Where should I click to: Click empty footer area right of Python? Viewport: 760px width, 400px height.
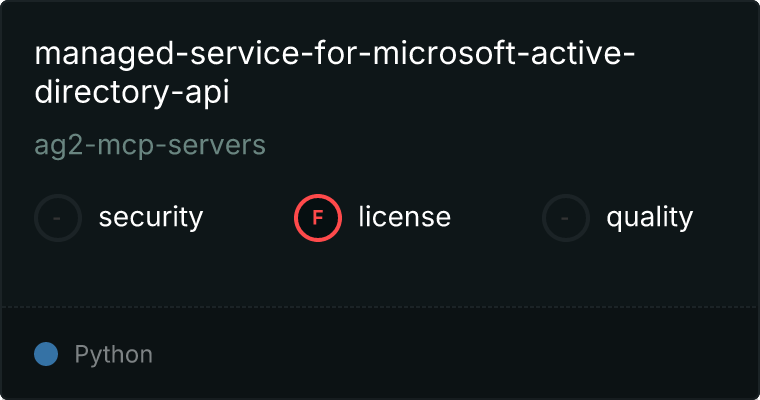(450, 354)
